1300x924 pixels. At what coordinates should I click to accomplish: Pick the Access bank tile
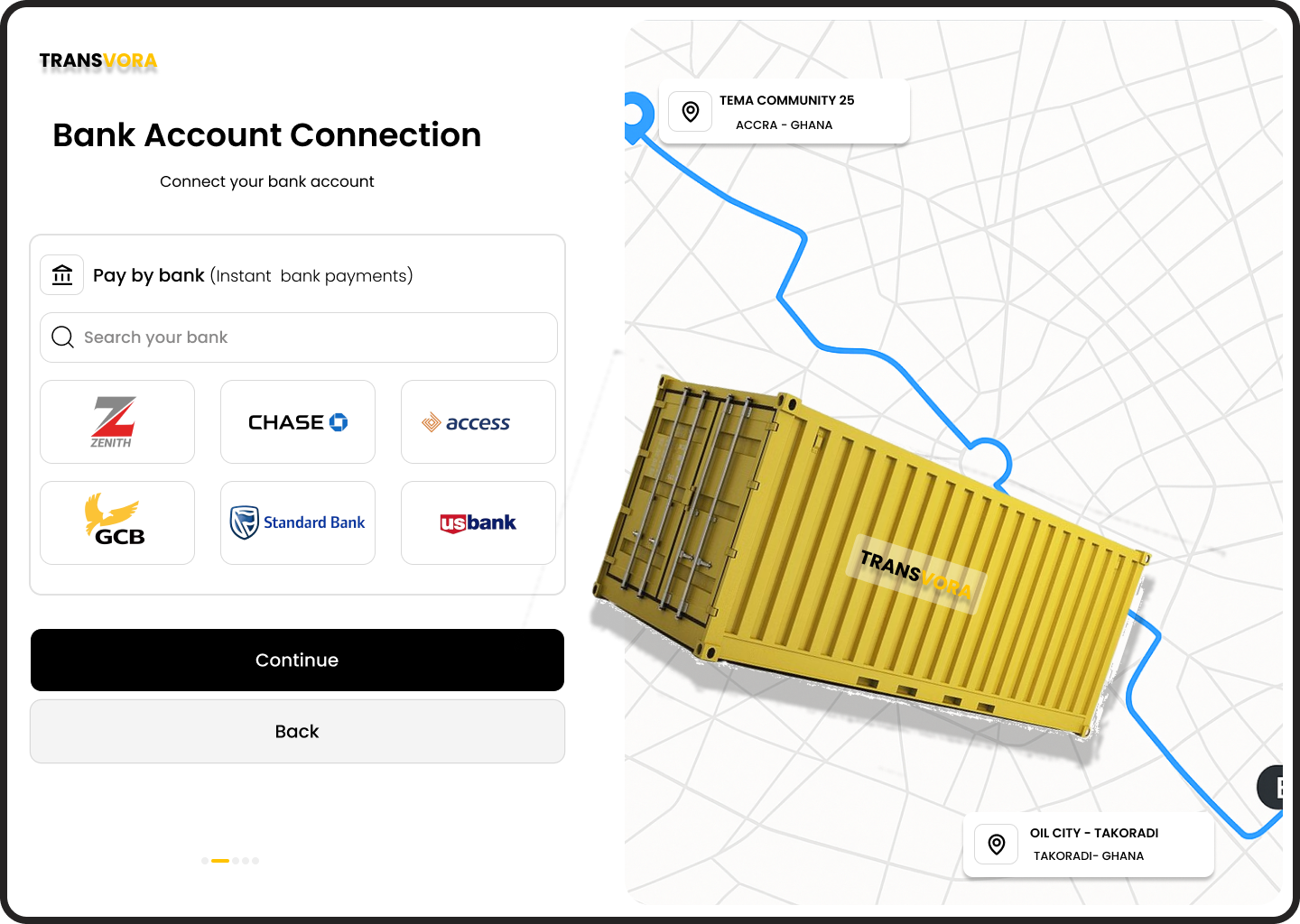click(x=478, y=421)
